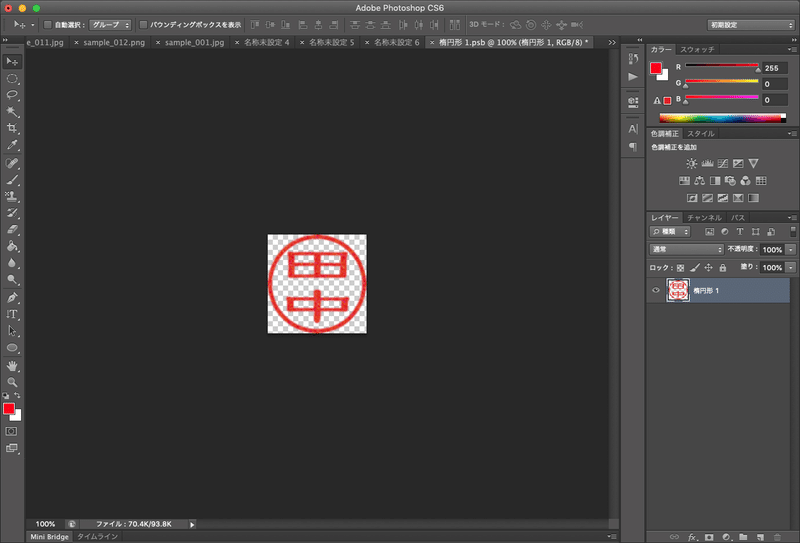The width and height of the screenshot is (800, 543).
Task: Open the Character panel icon
Action: tap(633, 129)
